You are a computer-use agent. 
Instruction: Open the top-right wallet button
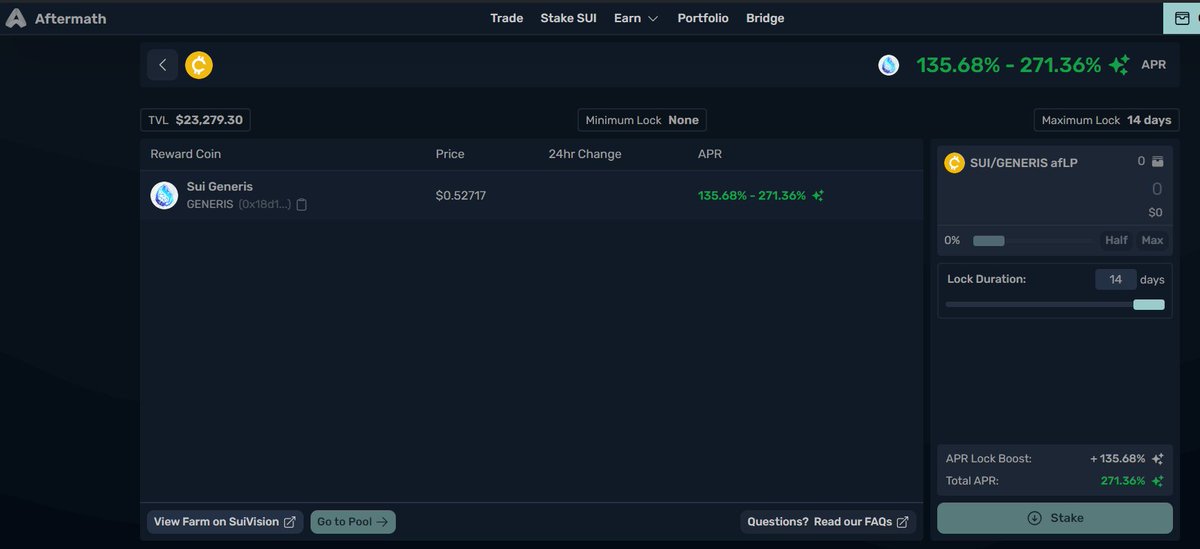(x=1182, y=18)
